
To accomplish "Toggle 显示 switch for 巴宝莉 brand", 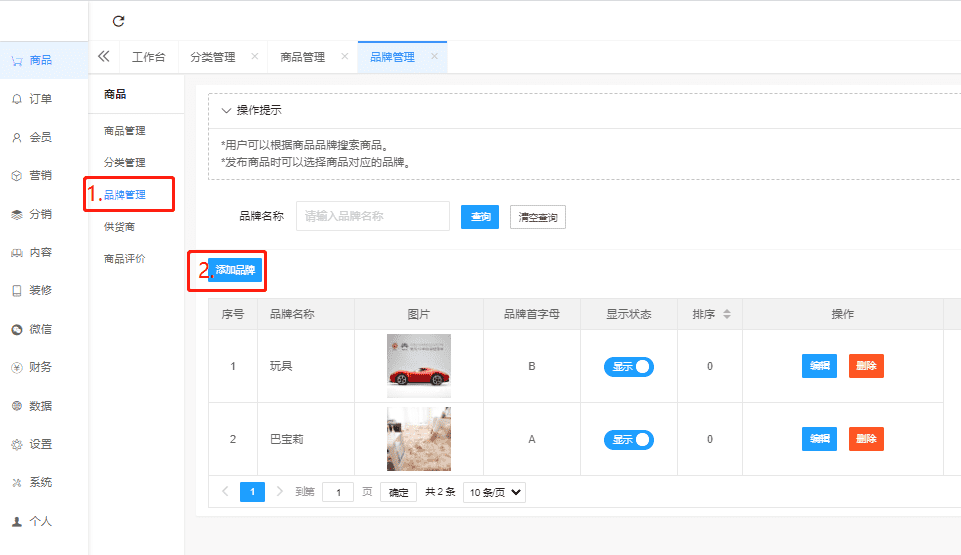I will 628,439.
